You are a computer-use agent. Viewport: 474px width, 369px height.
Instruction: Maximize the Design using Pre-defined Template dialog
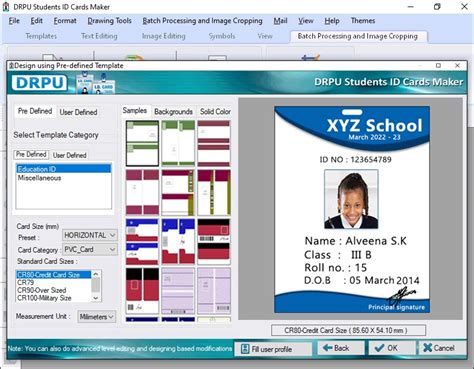tap(438, 66)
